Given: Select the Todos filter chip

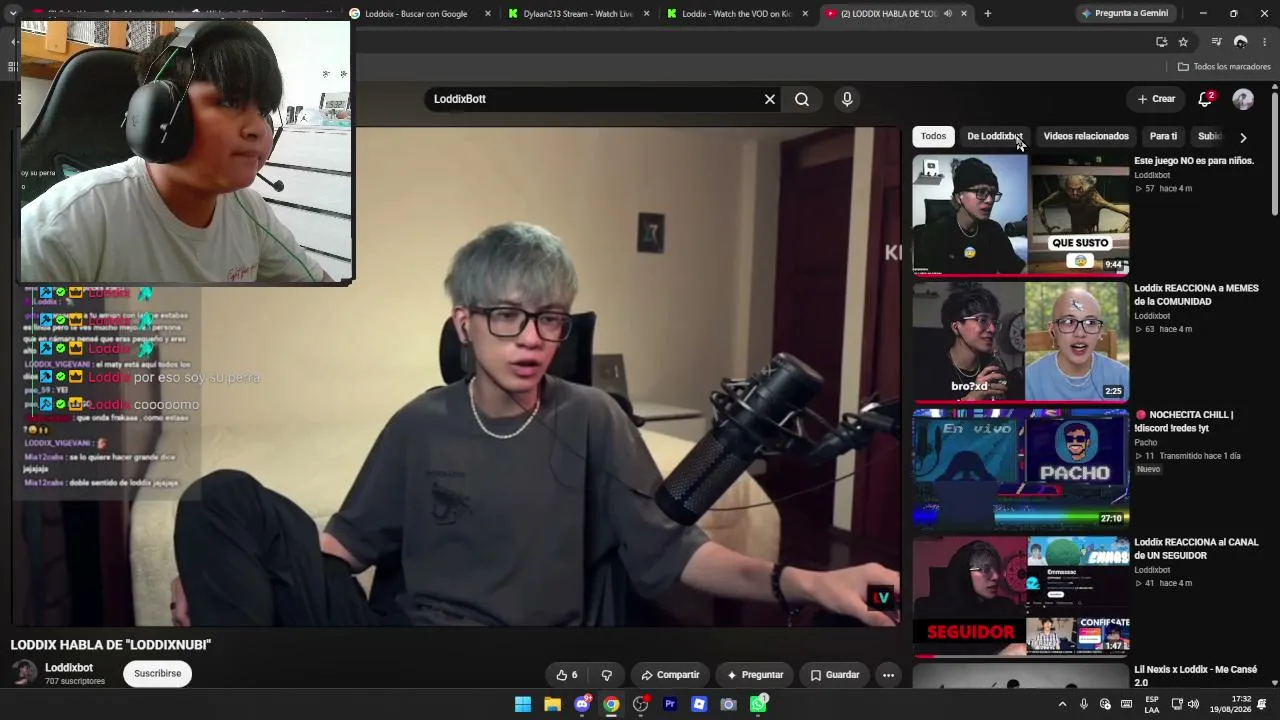Looking at the screenshot, I should pos(933,137).
